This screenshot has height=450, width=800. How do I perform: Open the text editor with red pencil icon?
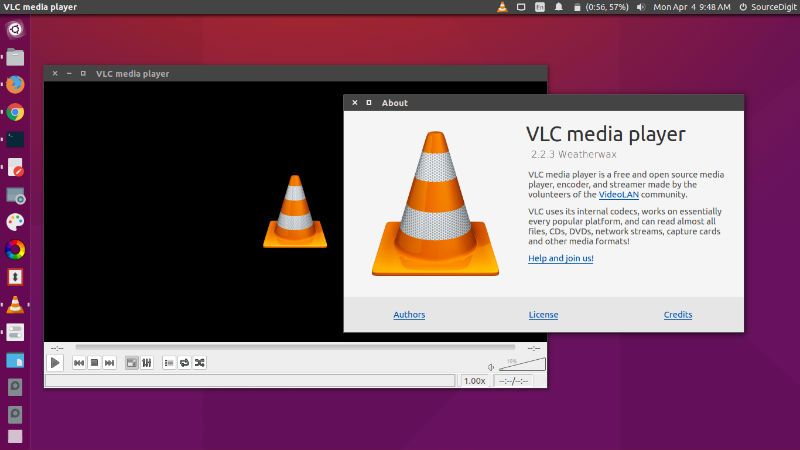pos(15,167)
